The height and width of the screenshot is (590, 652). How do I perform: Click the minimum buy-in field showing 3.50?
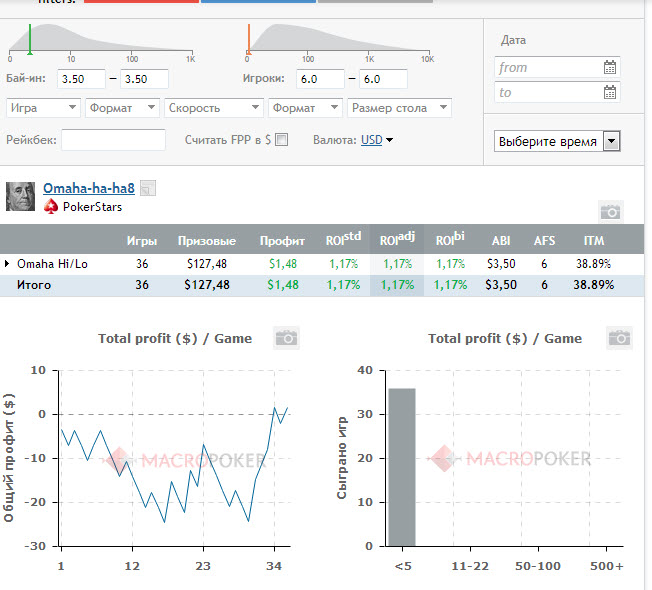tap(81, 79)
